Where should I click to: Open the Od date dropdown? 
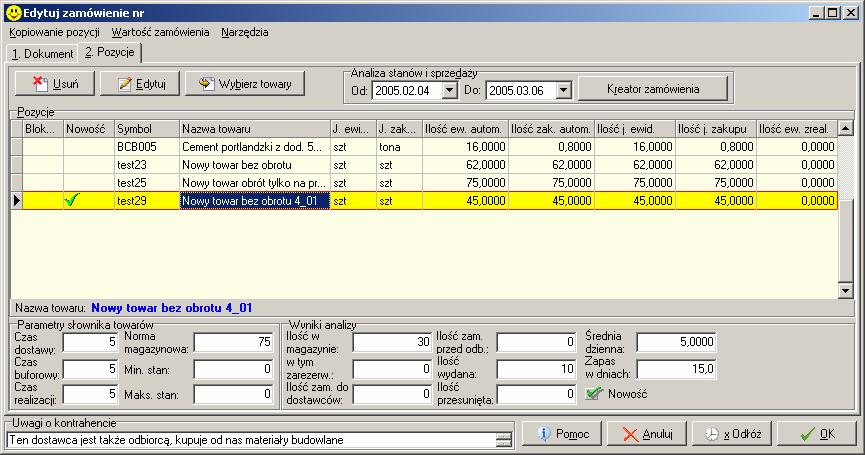point(450,90)
